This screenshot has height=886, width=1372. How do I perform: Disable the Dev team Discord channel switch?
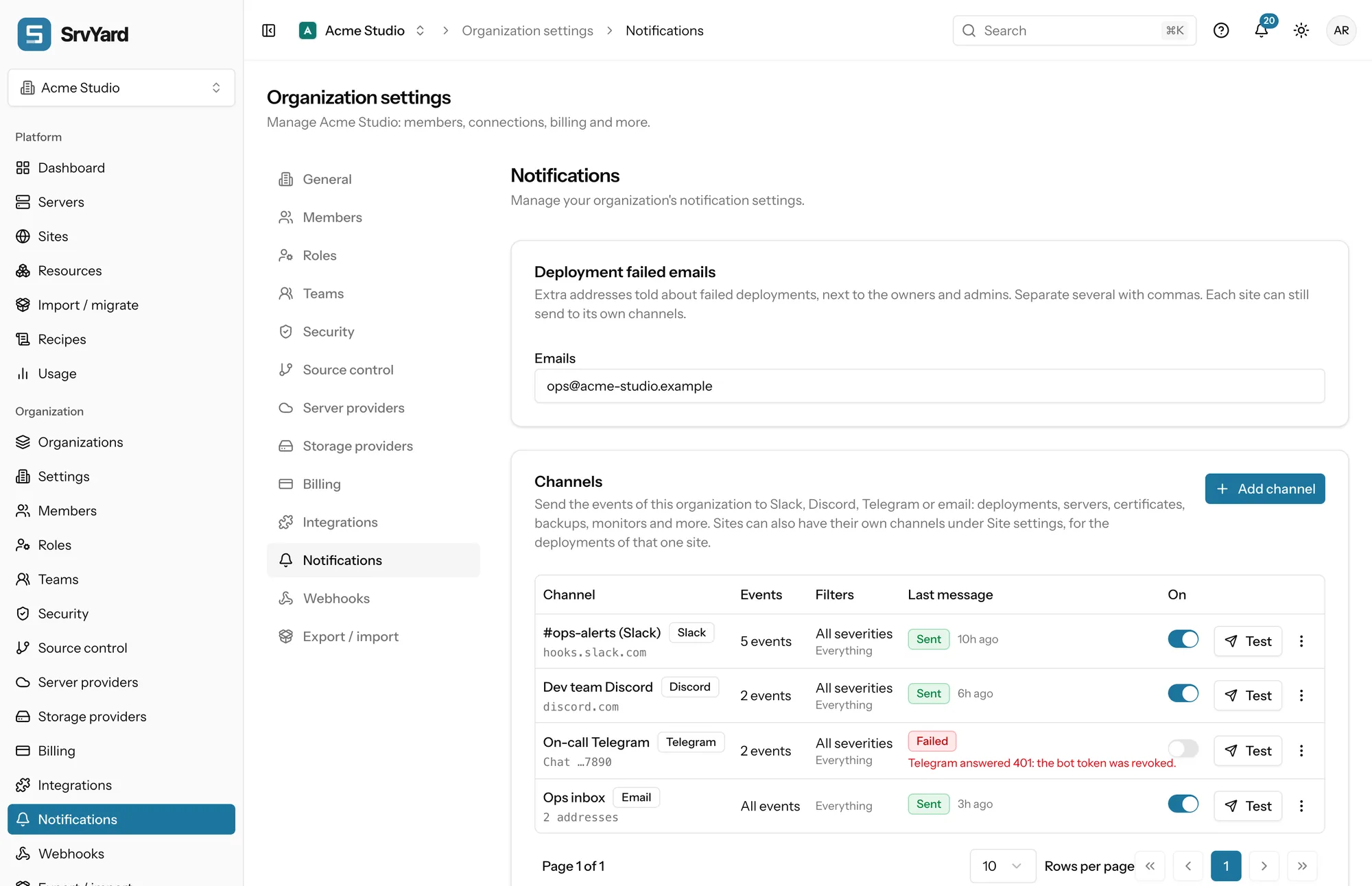tap(1183, 693)
